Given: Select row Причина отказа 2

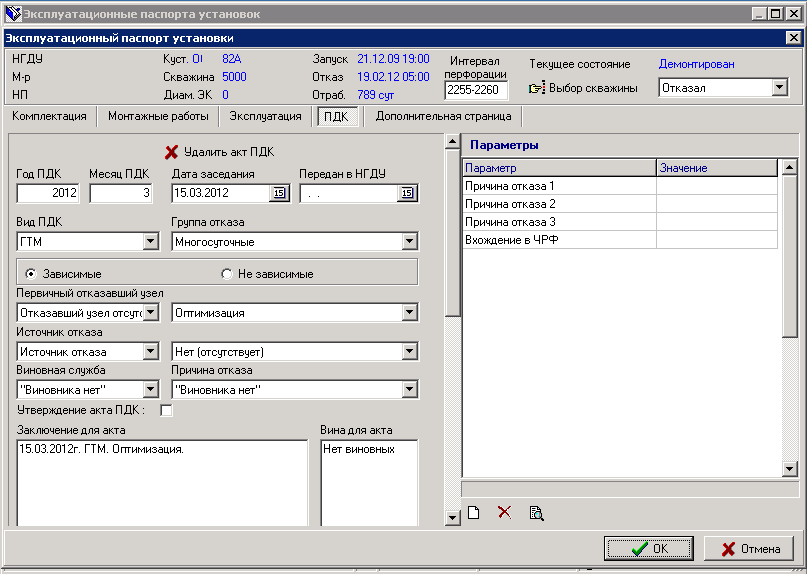Looking at the screenshot, I should click(x=620, y=204).
